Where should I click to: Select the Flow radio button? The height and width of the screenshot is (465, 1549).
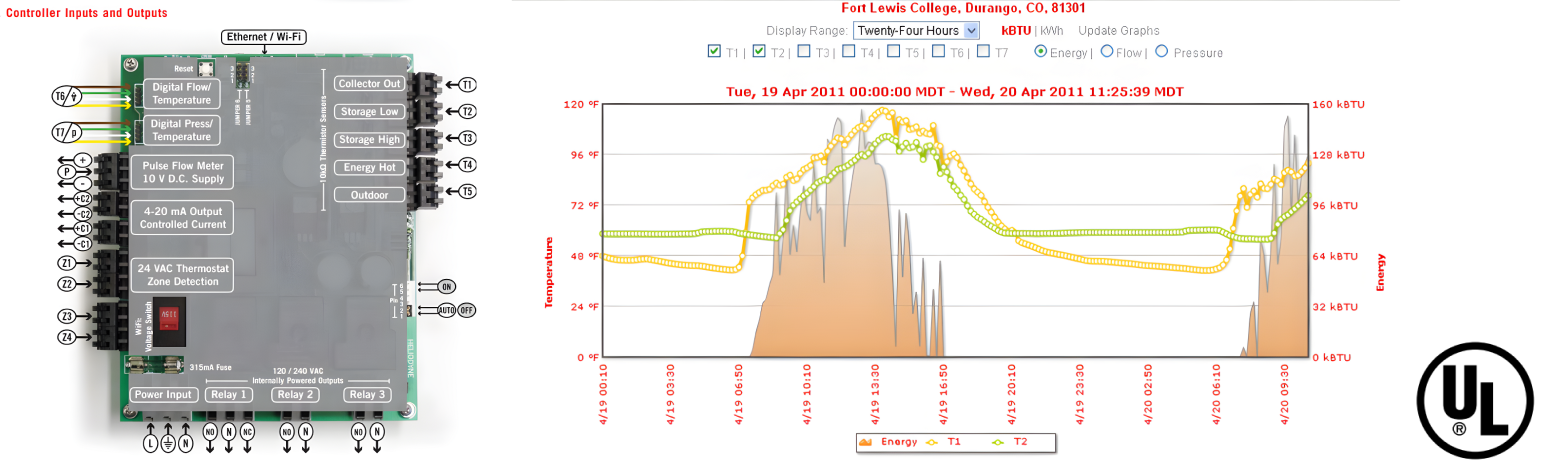pos(1107,52)
